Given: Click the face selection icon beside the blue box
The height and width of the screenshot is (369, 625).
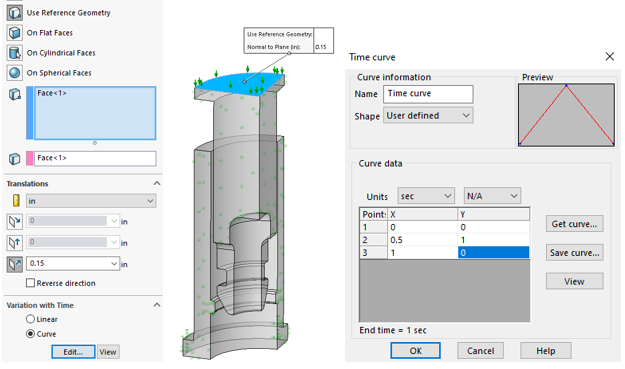Looking at the screenshot, I should [15, 94].
